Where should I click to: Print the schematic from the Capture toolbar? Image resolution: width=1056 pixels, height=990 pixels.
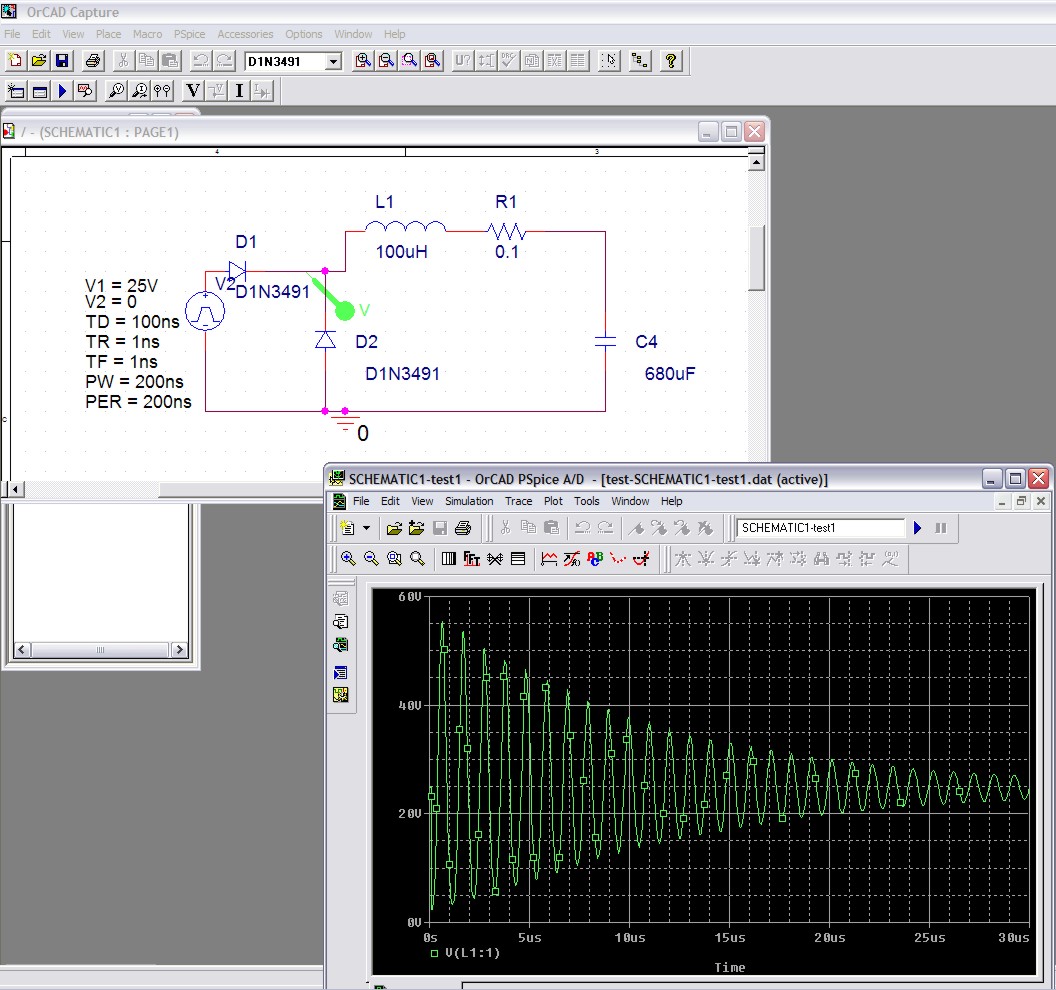pyautogui.click(x=93, y=61)
